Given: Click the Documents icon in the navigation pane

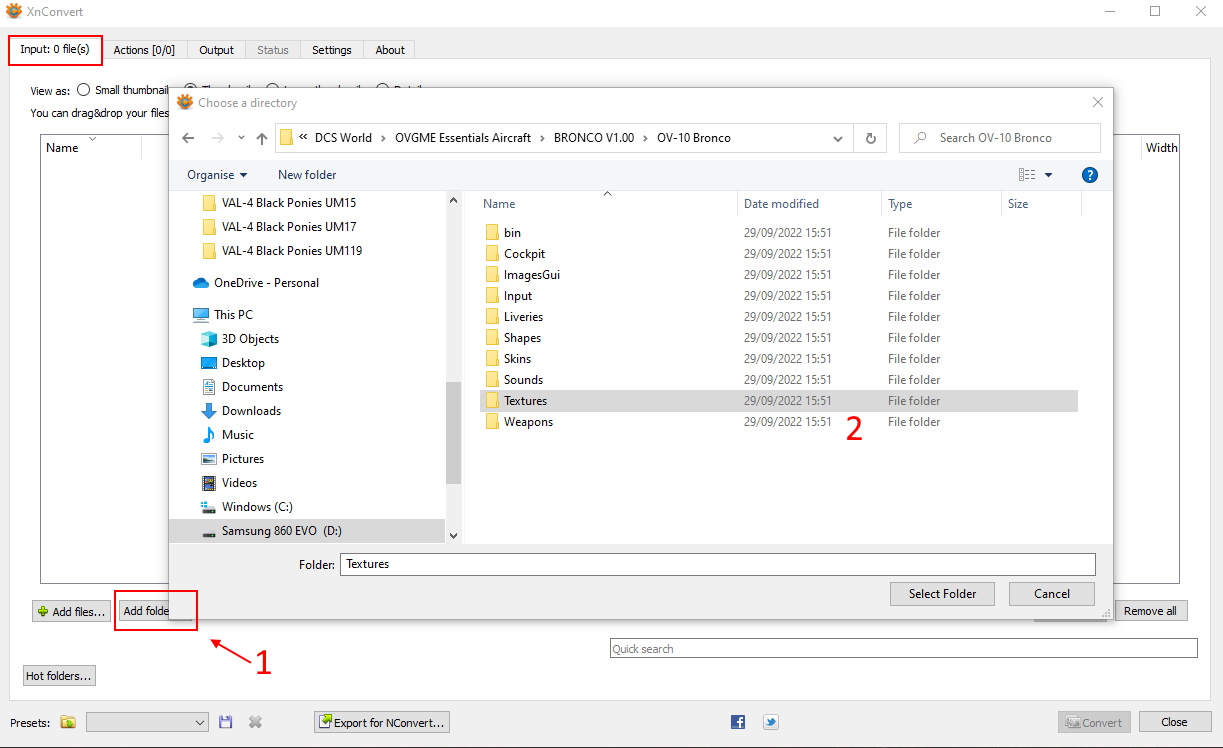Looking at the screenshot, I should (209, 387).
